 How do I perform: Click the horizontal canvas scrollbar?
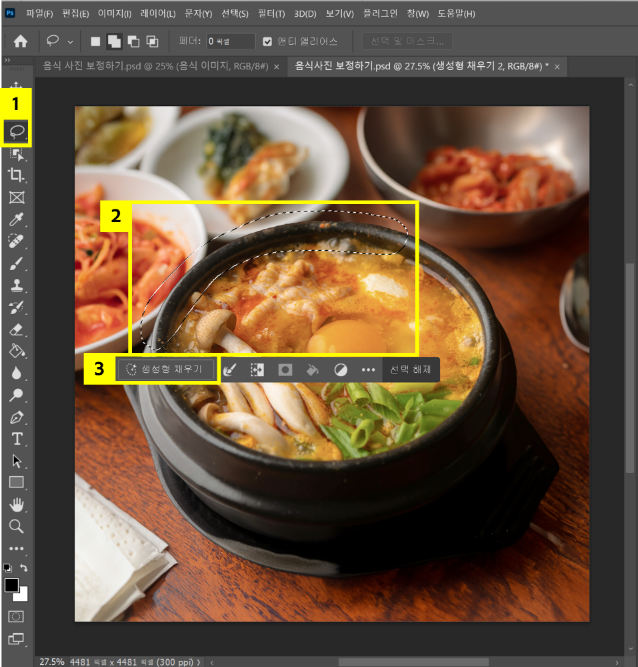(413, 662)
